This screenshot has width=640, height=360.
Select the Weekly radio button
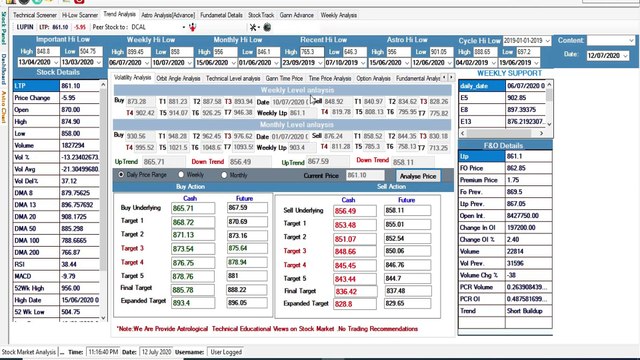pyautogui.click(x=181, y=174)
